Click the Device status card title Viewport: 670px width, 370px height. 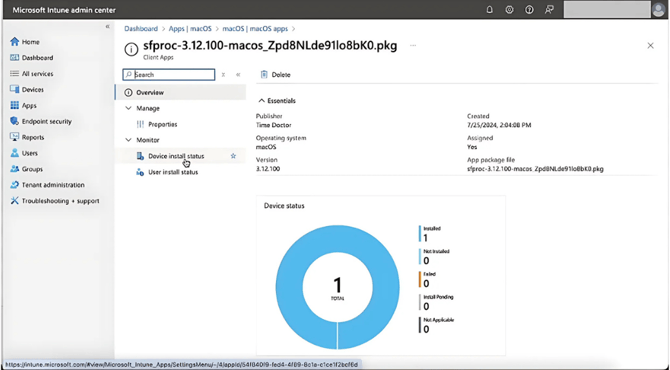(x=284, y=206)
